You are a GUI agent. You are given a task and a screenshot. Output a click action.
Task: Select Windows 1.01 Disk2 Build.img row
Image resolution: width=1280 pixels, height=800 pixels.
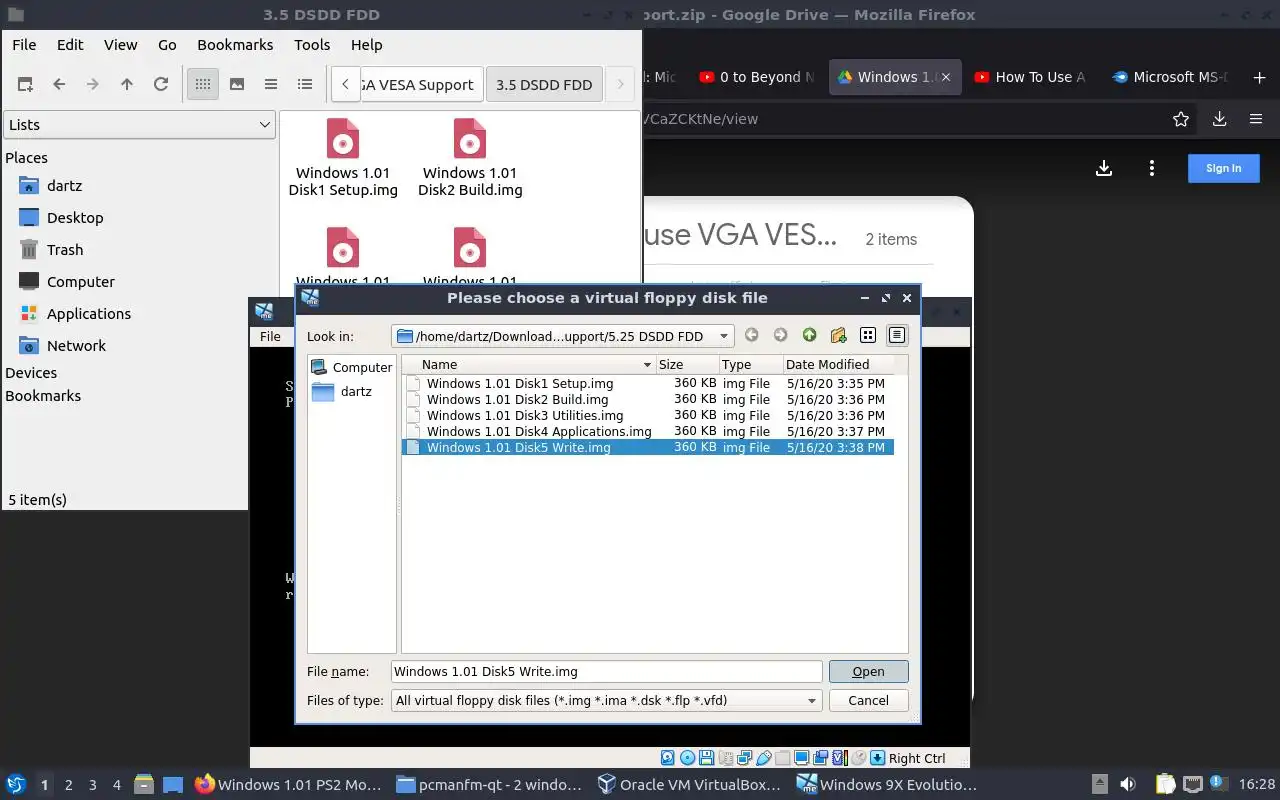click(x=648, y=399)
